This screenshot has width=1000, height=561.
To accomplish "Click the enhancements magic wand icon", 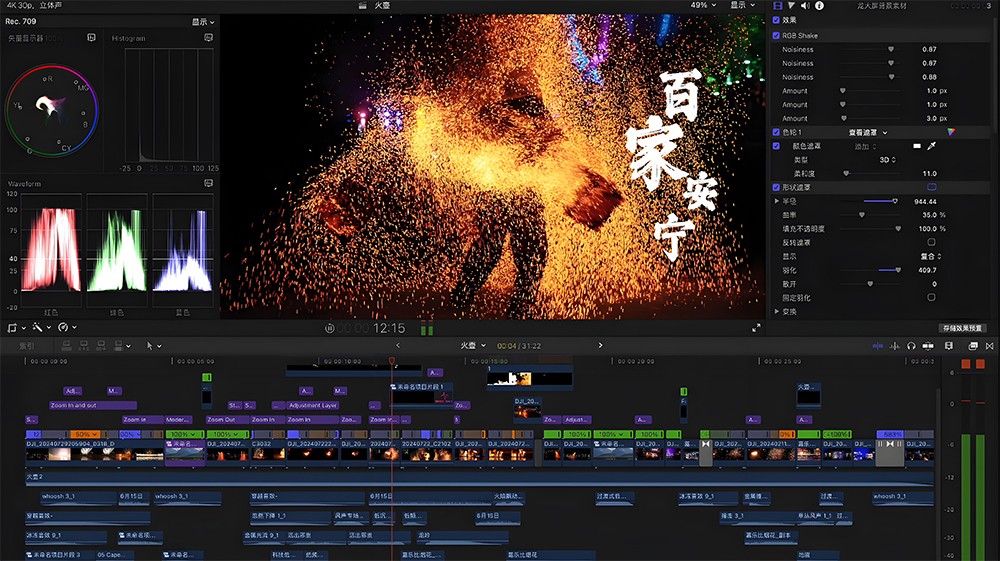I will pyautogui.click(x=37, y=328).
